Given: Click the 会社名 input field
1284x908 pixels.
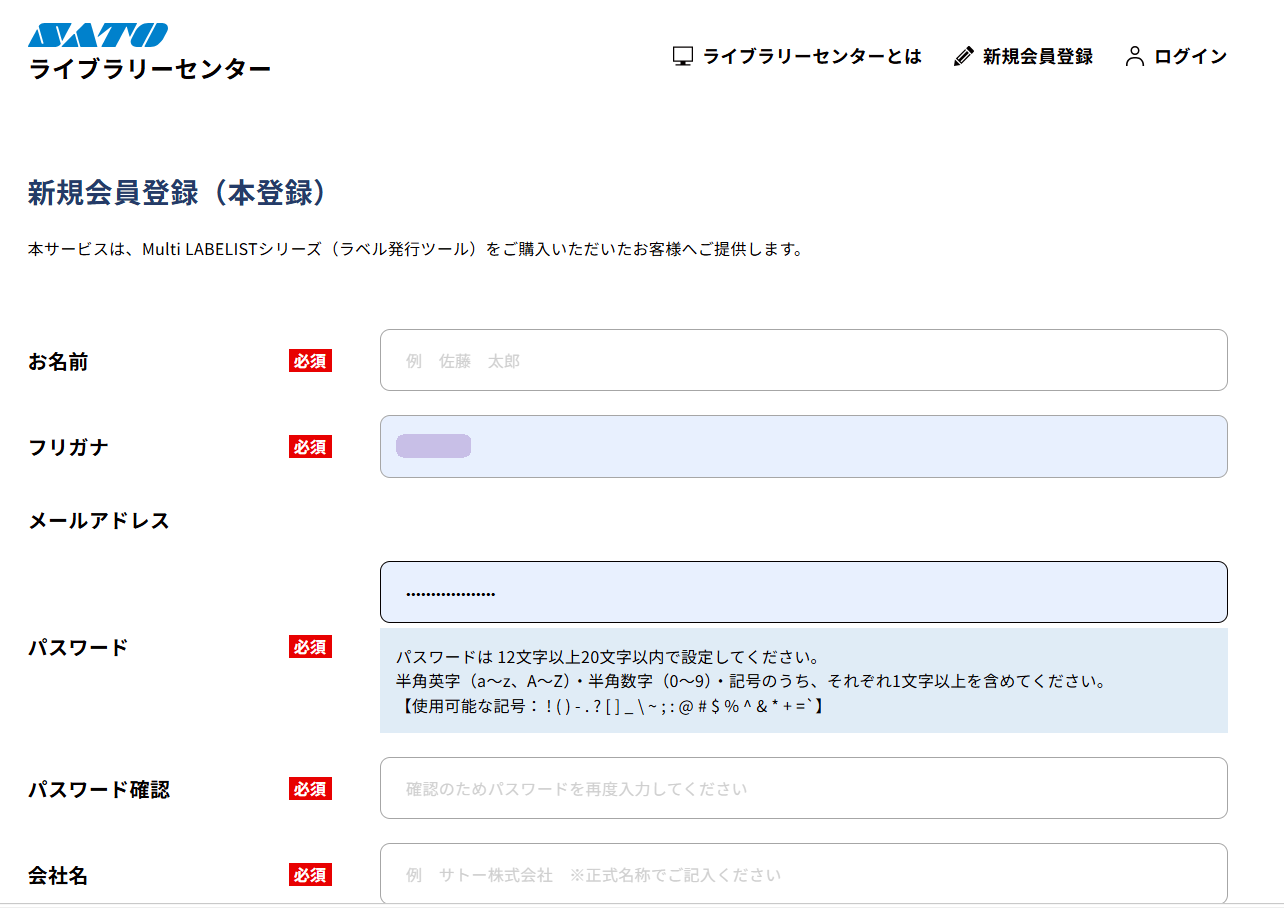Looking at the screenshot, I should [x=803, y=874].
